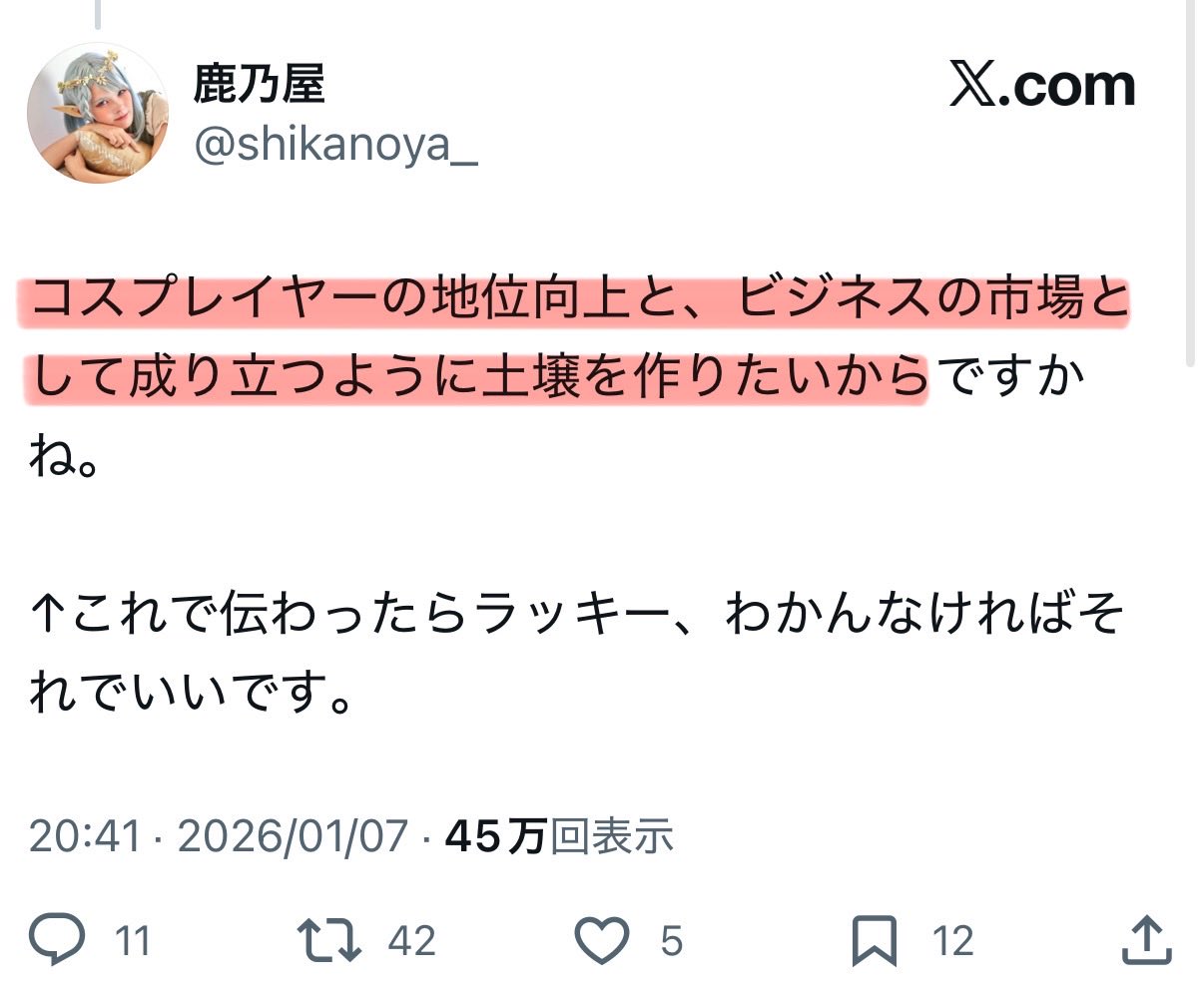Click the scrollbar on the right edge

1189,185
